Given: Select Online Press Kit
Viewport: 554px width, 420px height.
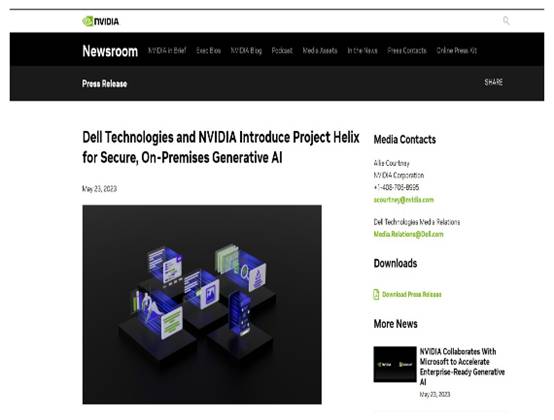Looking at the screenshot, I should tap(456, 51).
